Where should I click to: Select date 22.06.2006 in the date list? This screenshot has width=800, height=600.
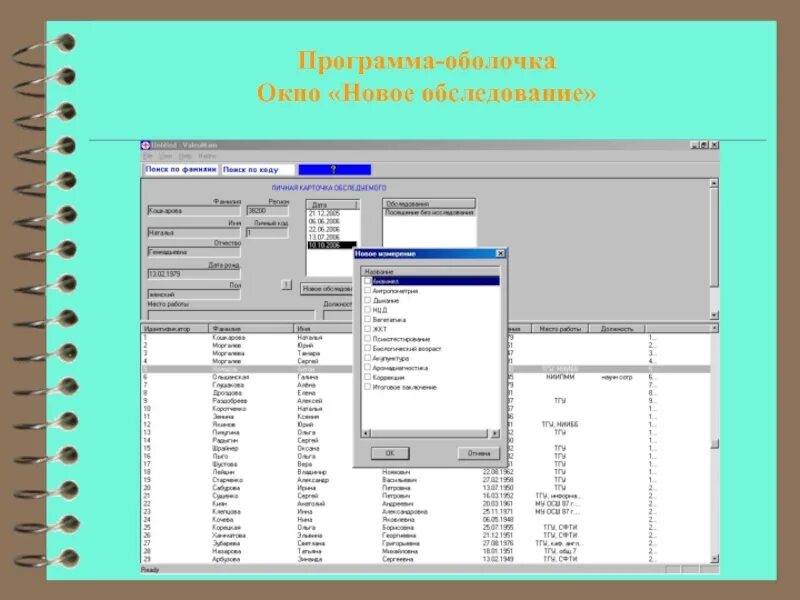click(324, 230)
